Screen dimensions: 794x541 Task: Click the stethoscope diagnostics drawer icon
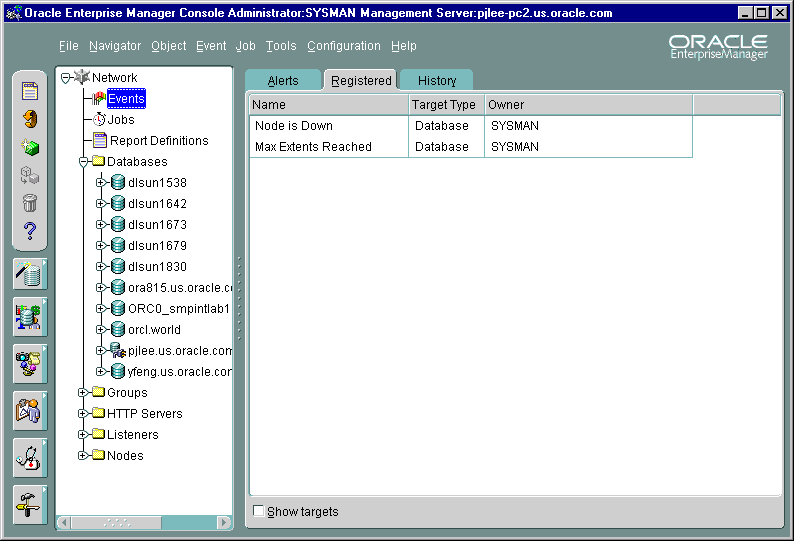(29, 457)
